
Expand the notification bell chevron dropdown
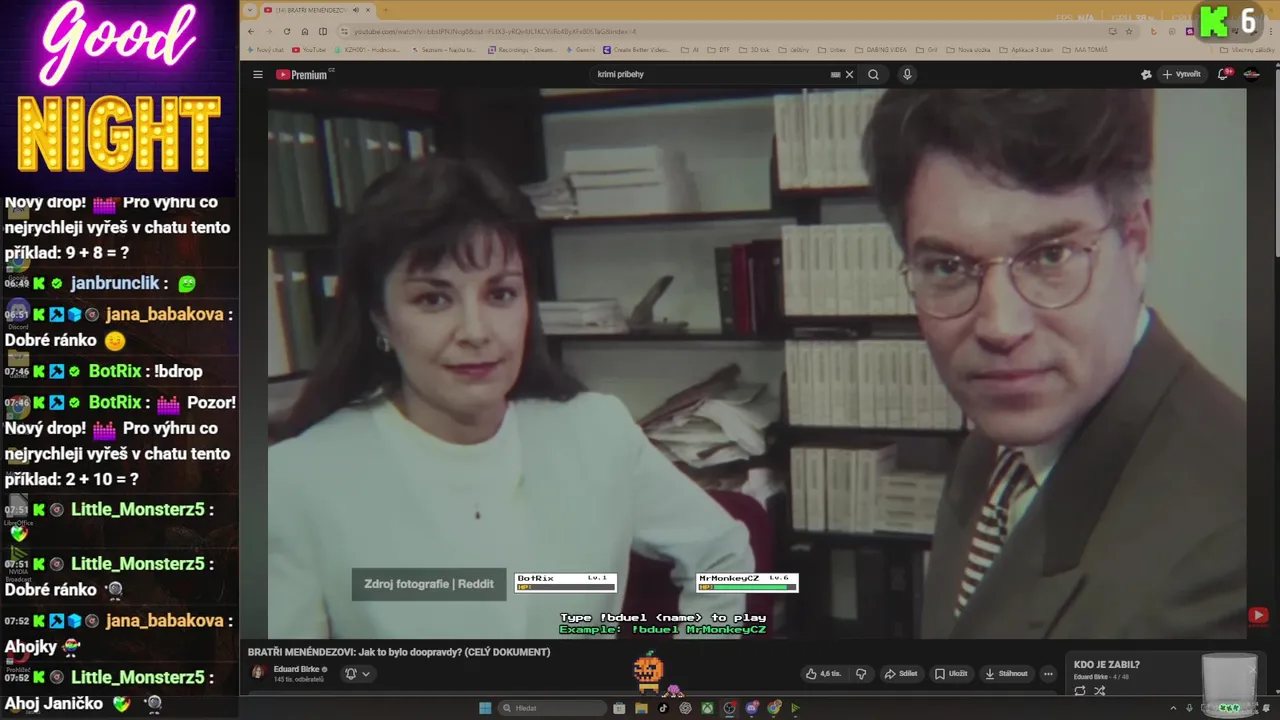point(366,673)
